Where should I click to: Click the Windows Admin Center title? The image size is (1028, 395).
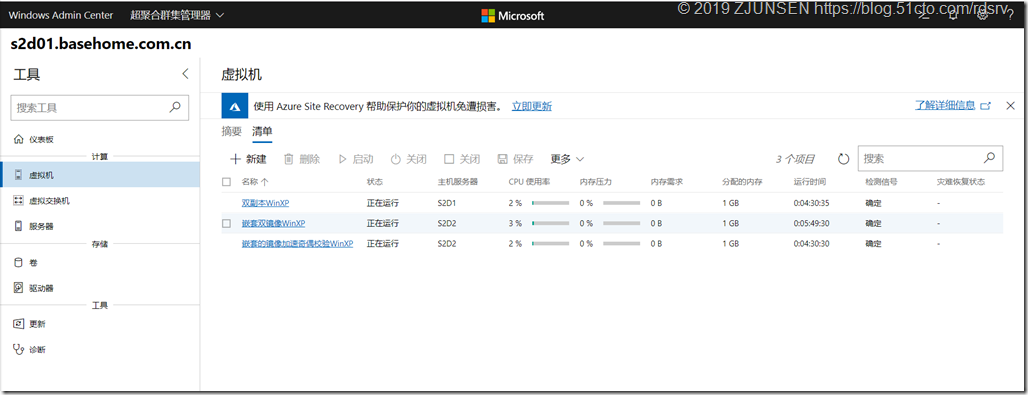60,15
